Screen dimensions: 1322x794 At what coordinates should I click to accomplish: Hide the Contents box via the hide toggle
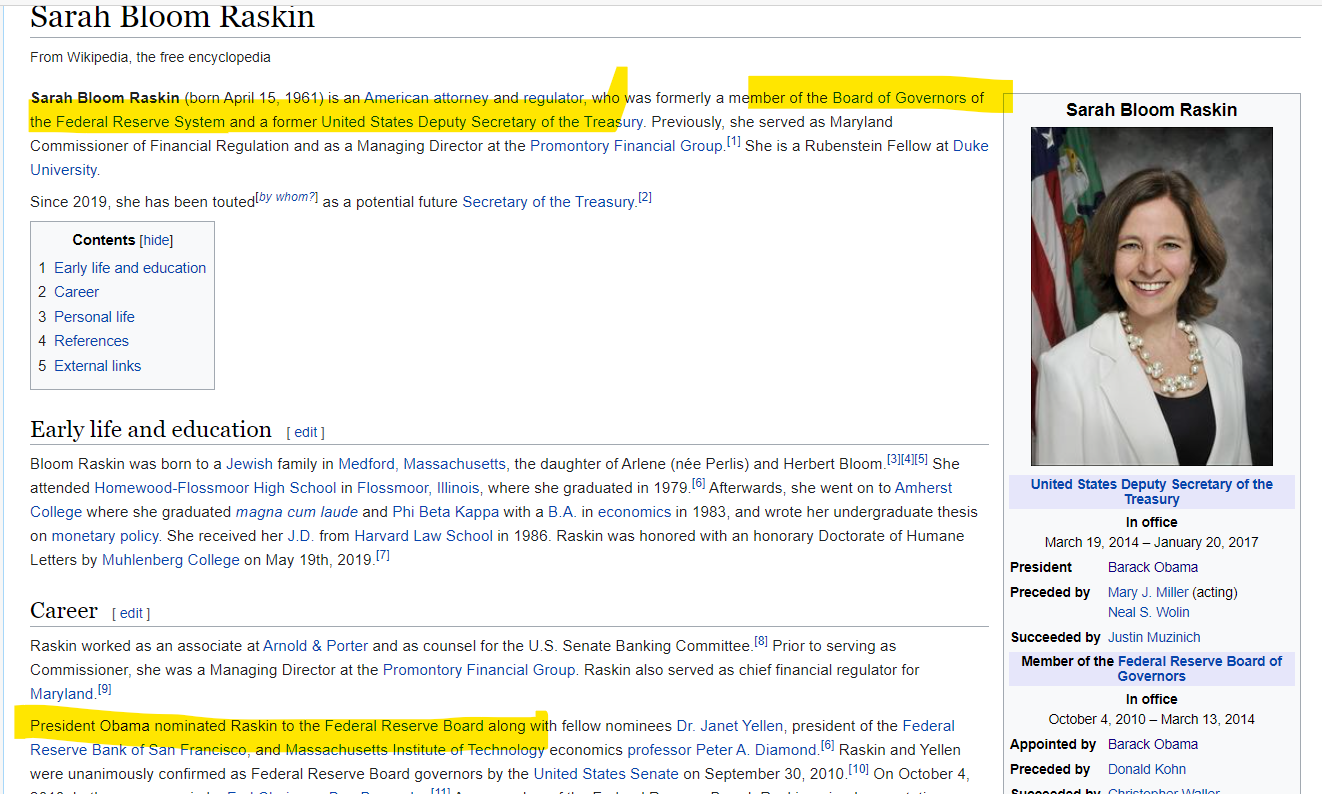(156, 240)
